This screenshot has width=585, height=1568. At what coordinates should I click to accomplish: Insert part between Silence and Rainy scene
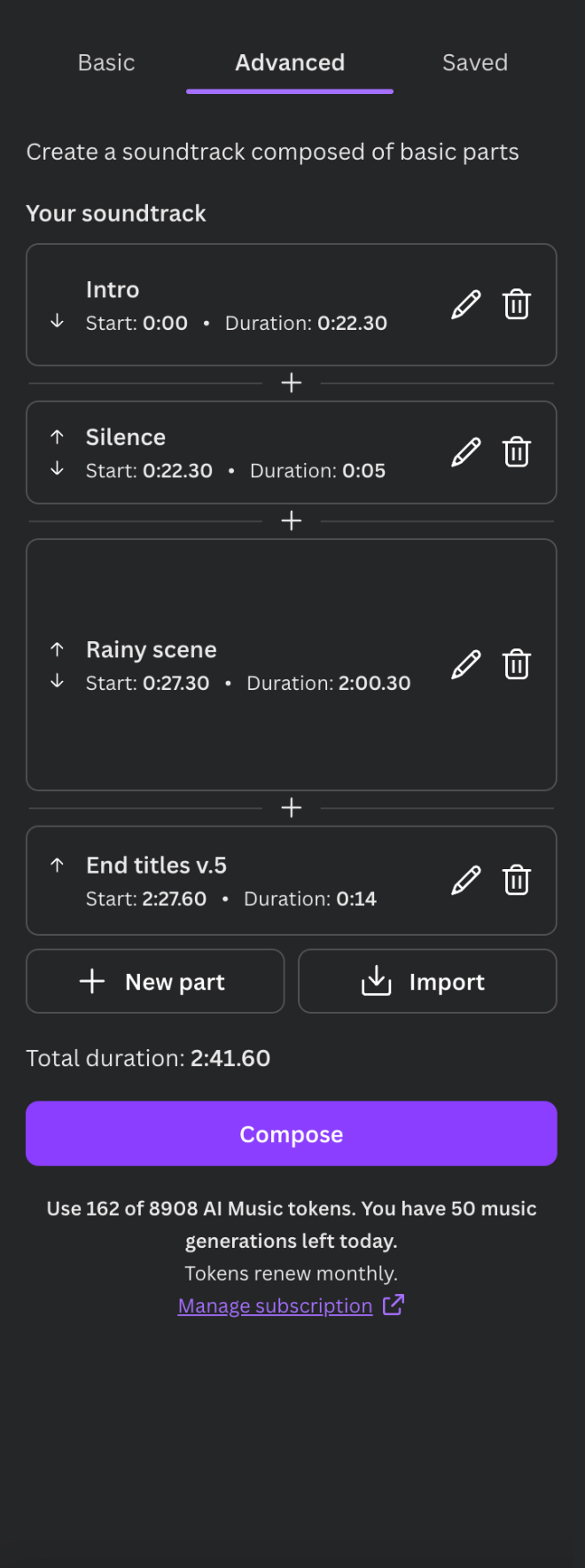[x=292, y=521]
